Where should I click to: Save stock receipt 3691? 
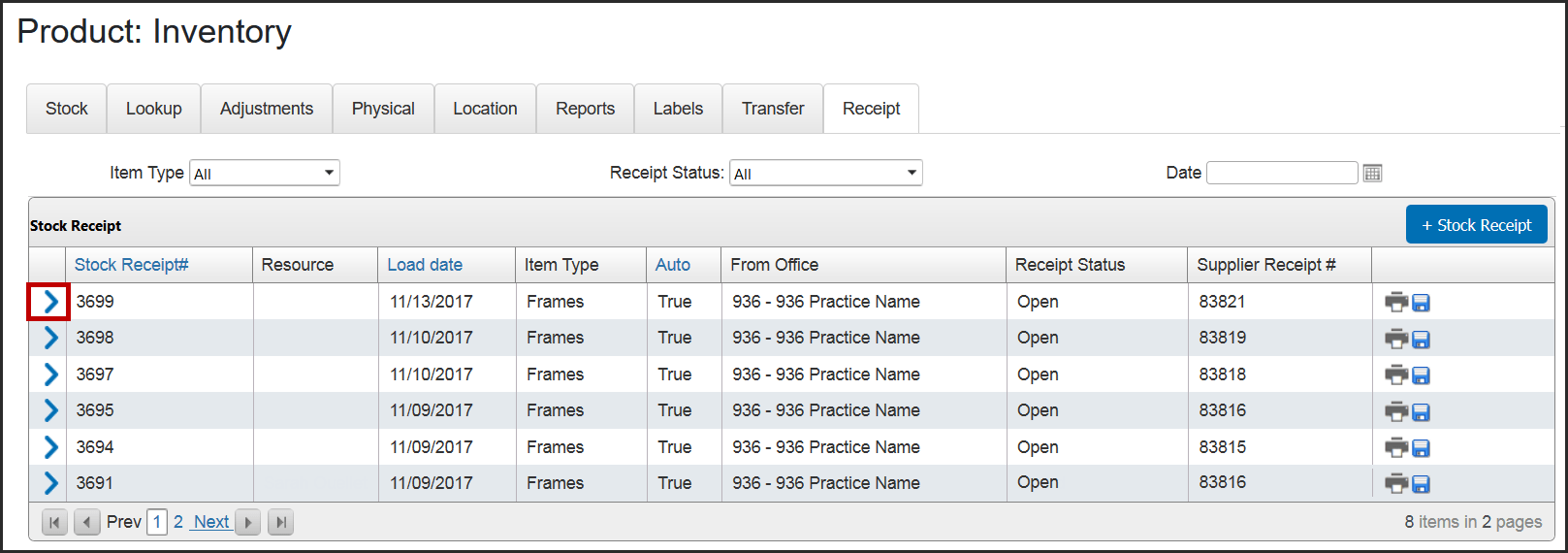click(x=1421, y=484)
